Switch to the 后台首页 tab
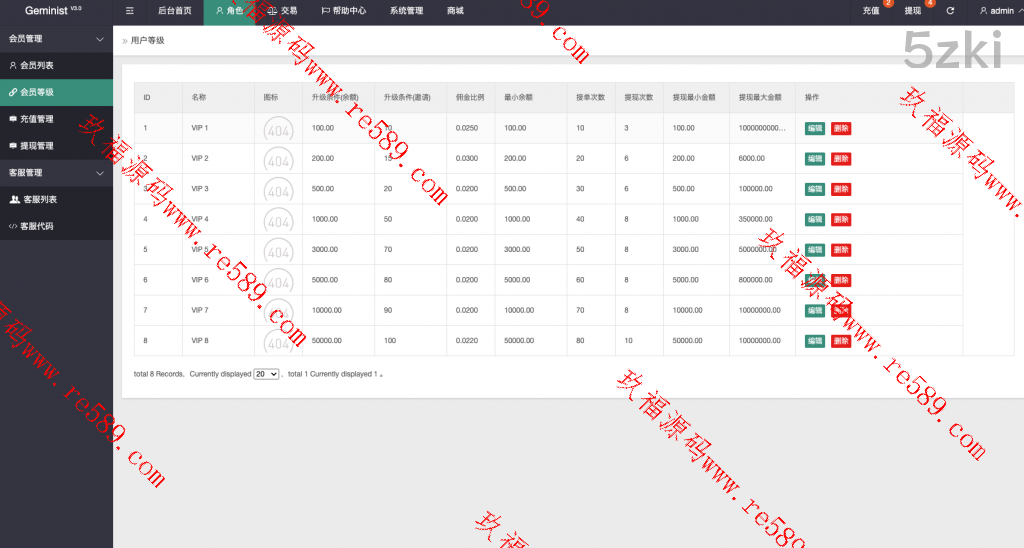Viewport: 1024px width, 548px height. point(175,11)
